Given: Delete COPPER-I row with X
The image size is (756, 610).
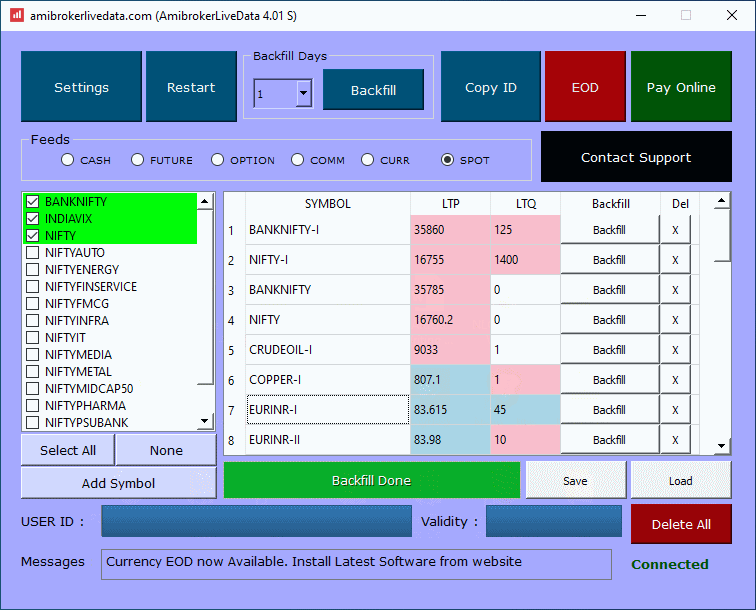Looking at the screenshot, I should 675,380.
